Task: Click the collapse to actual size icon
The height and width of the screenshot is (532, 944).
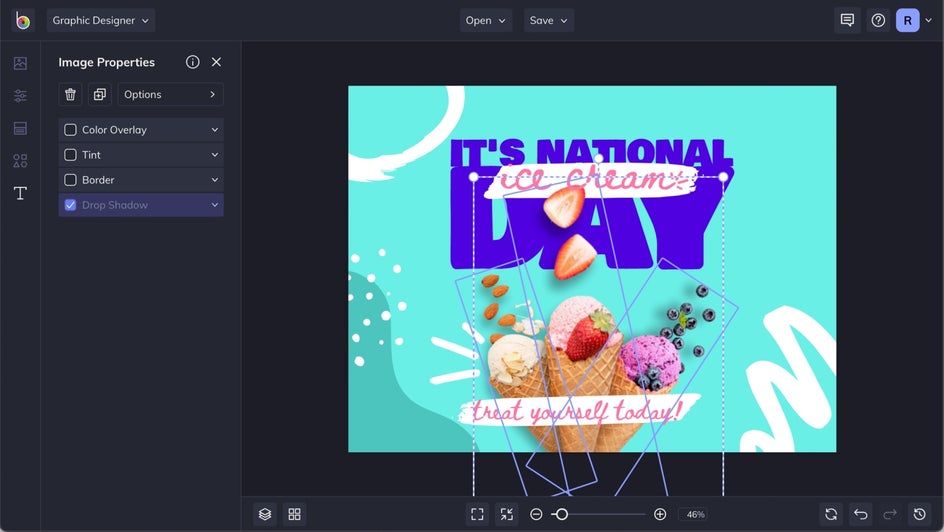Action: click(x=507, y=514)
